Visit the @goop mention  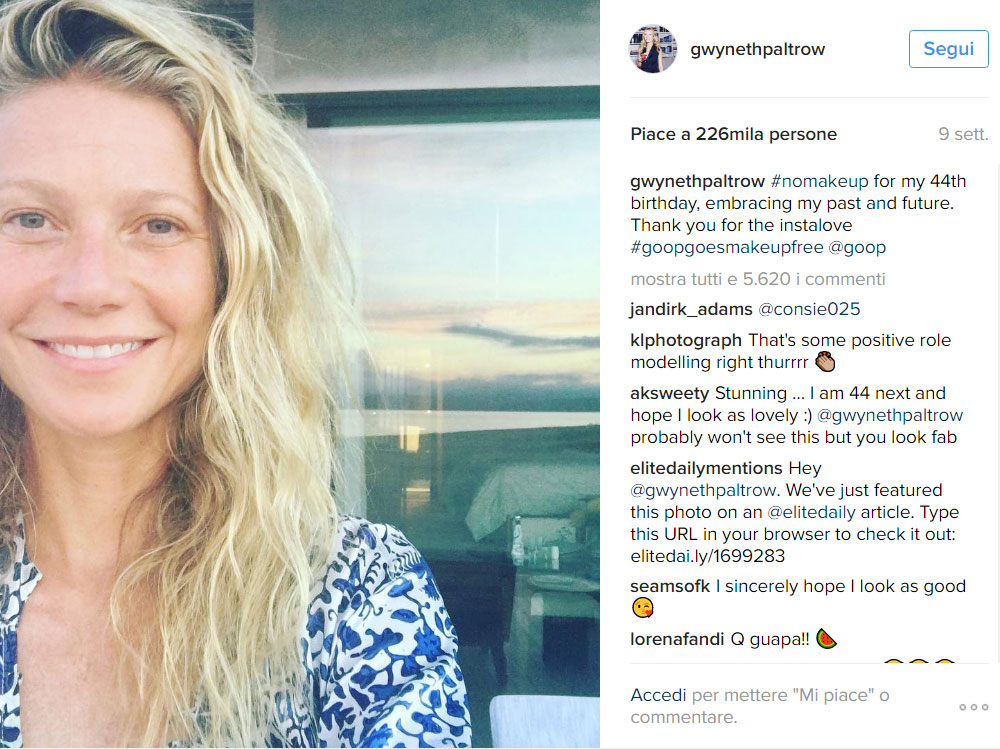857,247
